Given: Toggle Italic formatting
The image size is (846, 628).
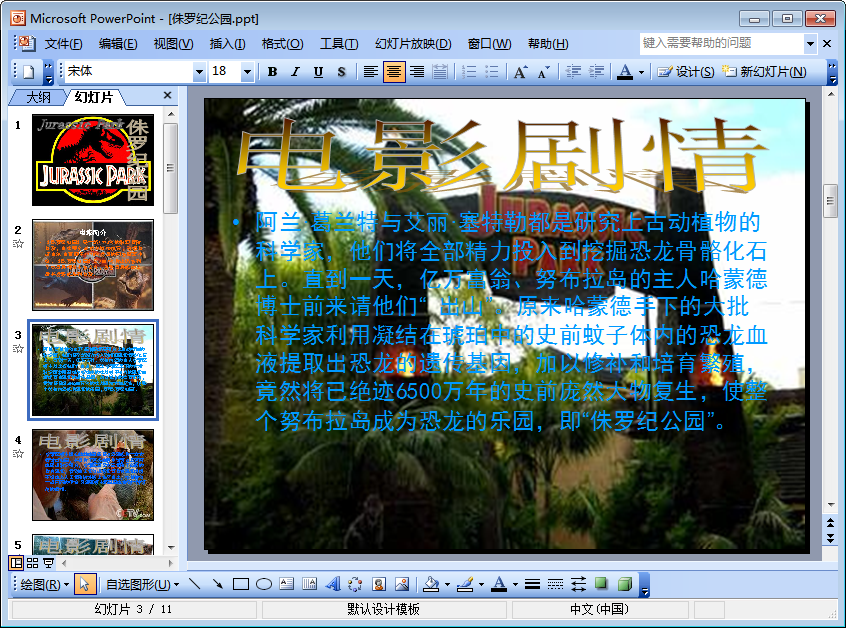Looking at the screenshot, I should click(x=295, y=72).
